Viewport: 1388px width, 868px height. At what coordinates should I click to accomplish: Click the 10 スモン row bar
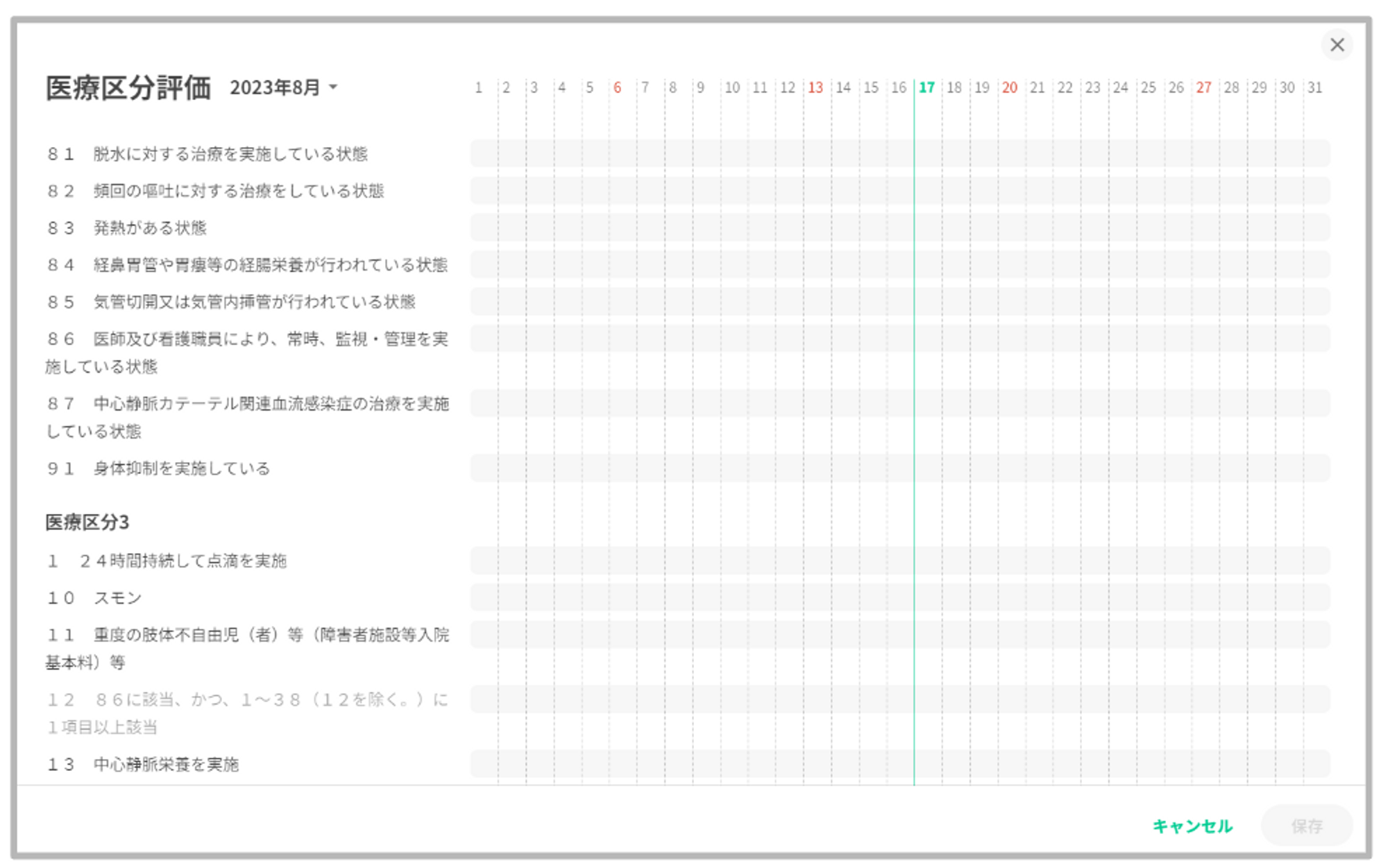(x=899, y=597)
